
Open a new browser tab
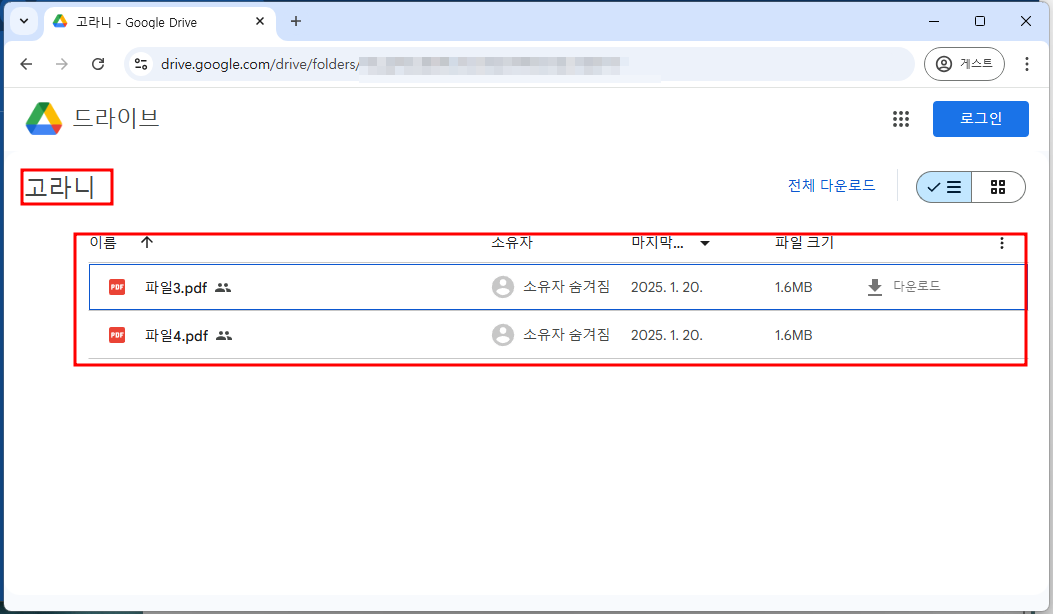click(x=294, y=21)
